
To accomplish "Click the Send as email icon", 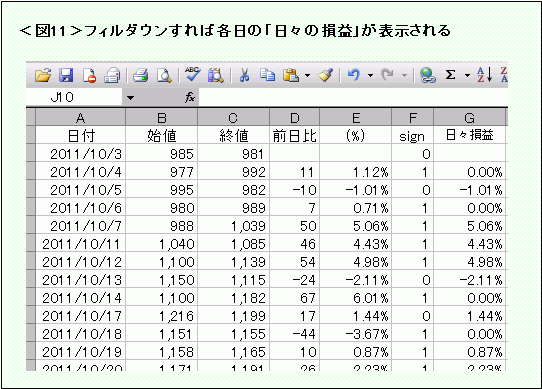I will coord(112,75).
